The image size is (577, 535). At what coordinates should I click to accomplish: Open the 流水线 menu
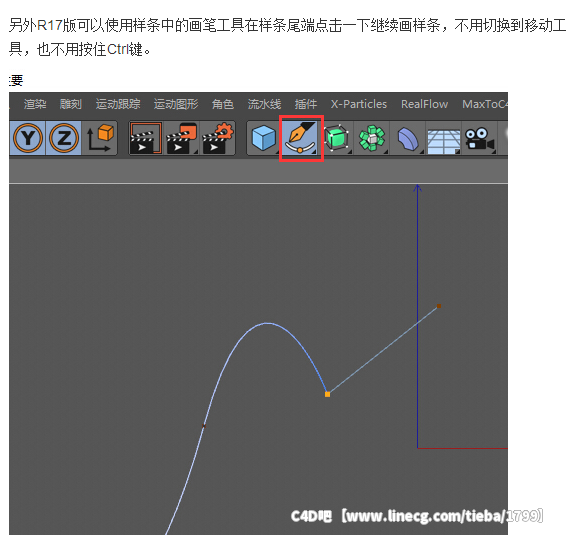point(264,104)
